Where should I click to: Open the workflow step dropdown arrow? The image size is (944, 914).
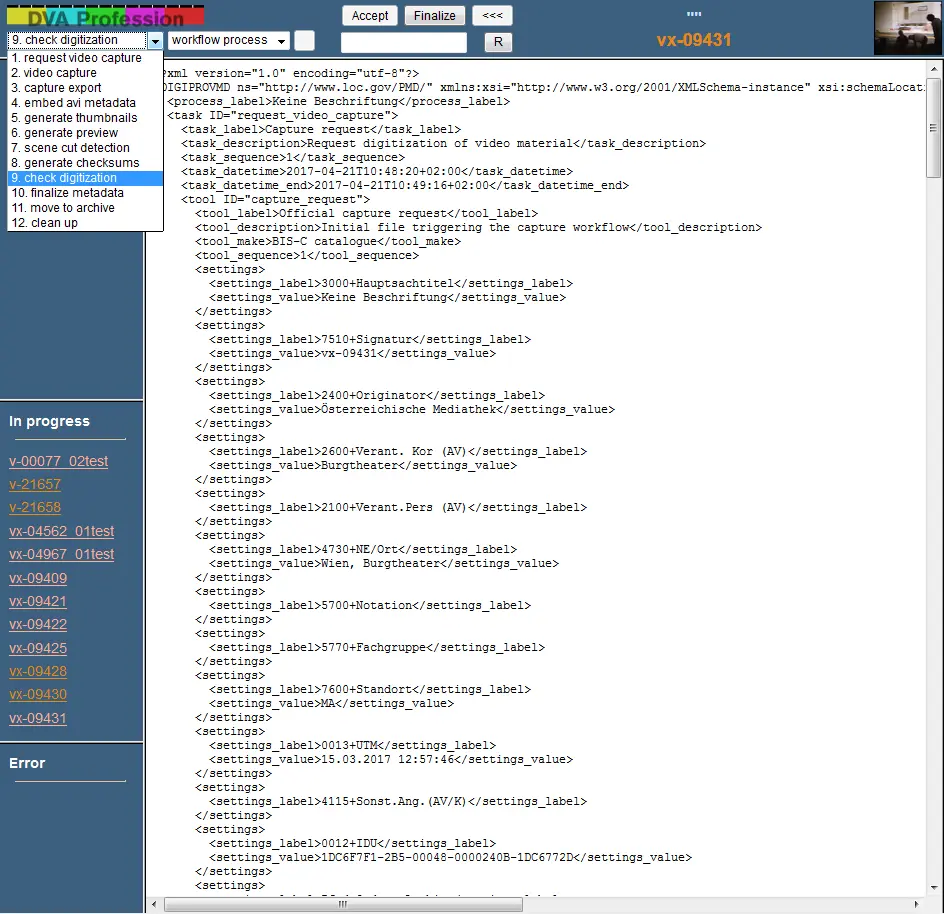point(155,40)
